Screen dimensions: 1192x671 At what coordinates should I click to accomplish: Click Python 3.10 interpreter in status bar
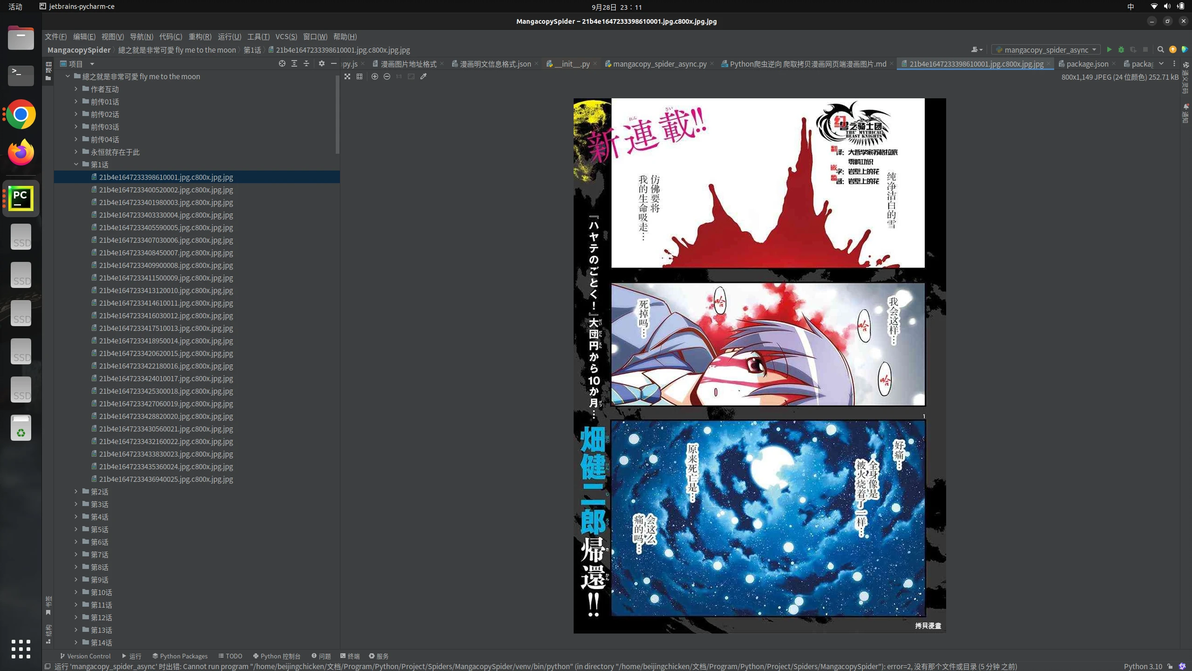(x=1143, y=666)
